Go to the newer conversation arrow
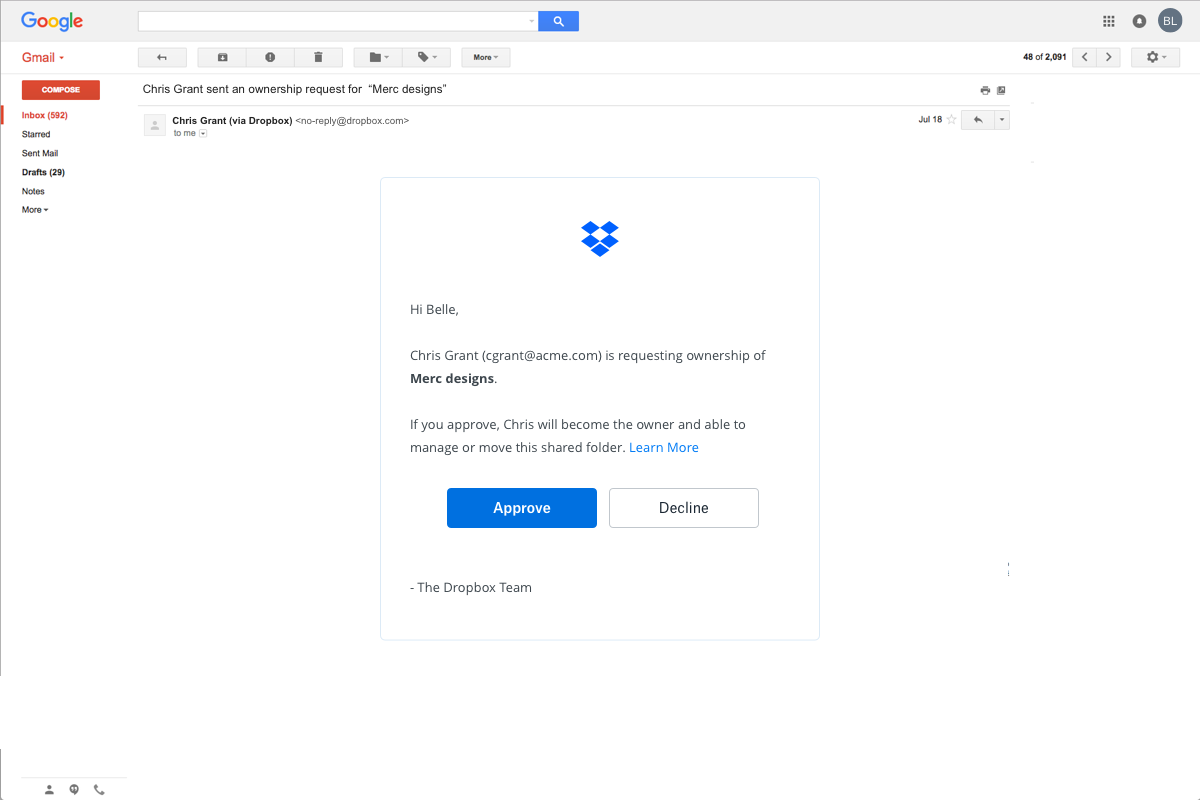The width and height of the screenshot is (1200, 800). click(1084, 57)
